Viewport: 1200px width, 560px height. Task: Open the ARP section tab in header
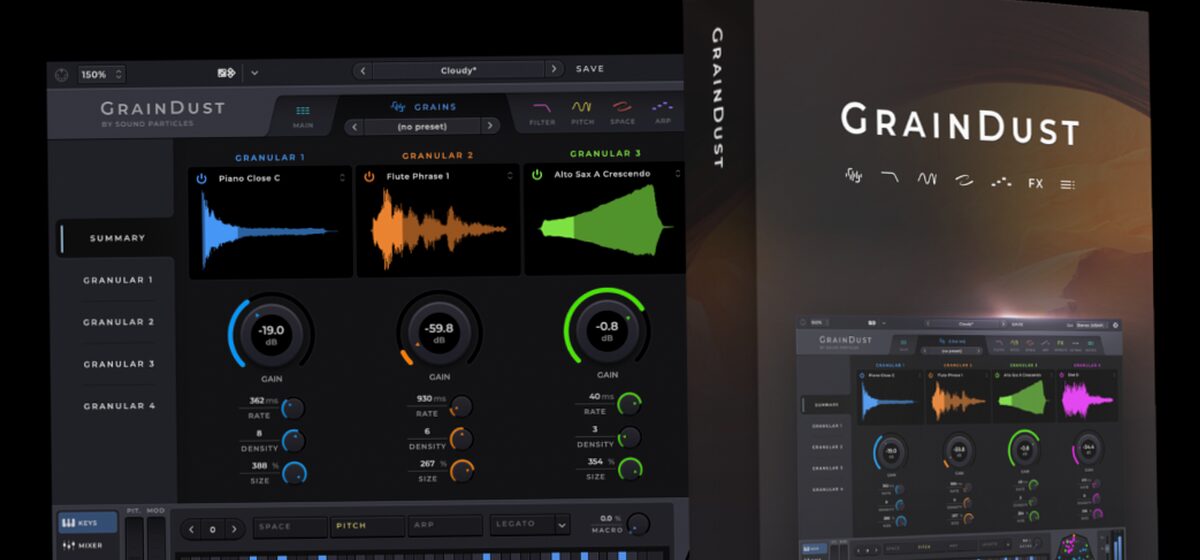pos(662,112)
